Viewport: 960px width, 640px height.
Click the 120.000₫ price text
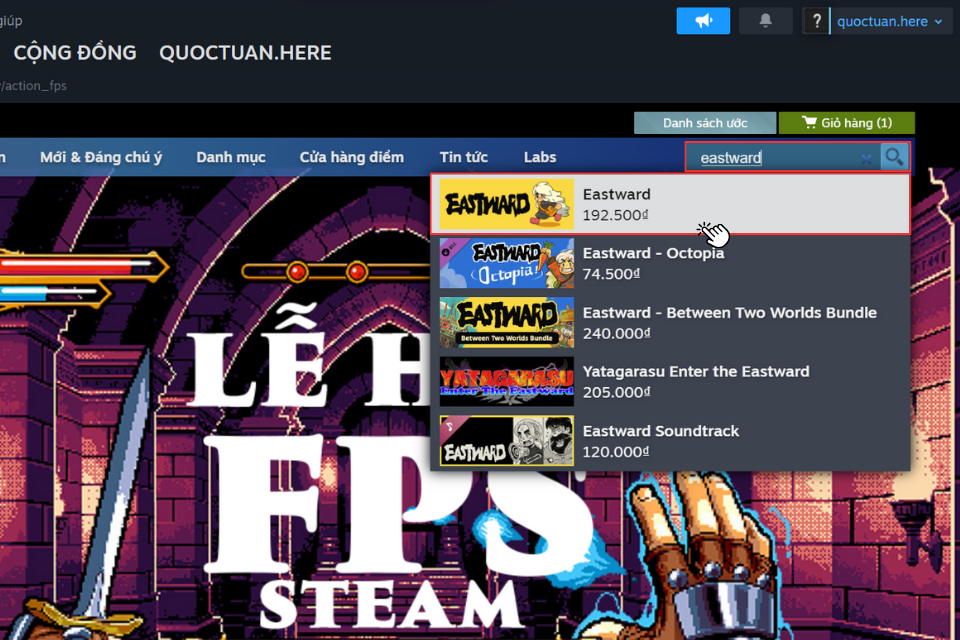coord(615,451)
